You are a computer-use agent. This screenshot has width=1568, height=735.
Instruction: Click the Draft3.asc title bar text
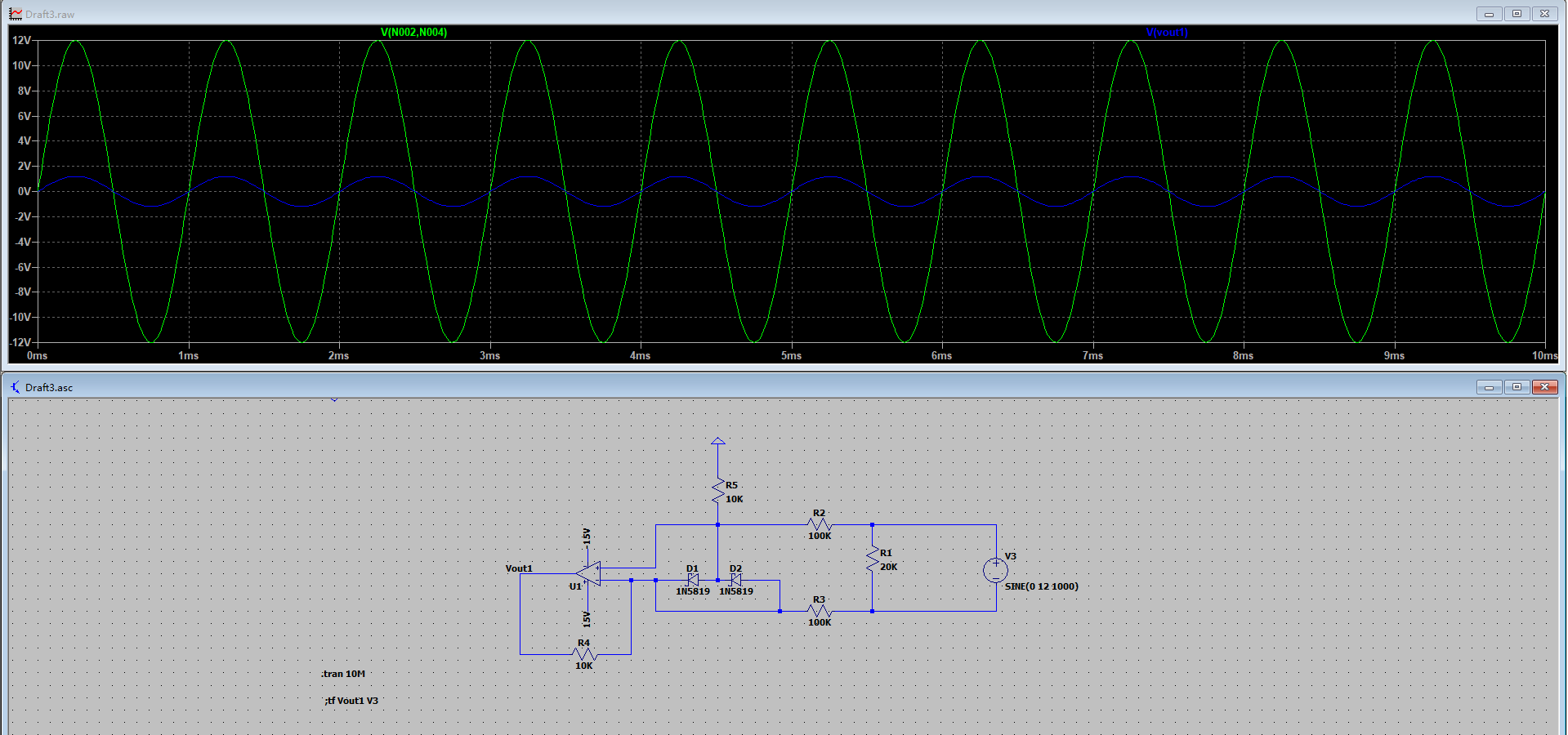pos(49,388)
